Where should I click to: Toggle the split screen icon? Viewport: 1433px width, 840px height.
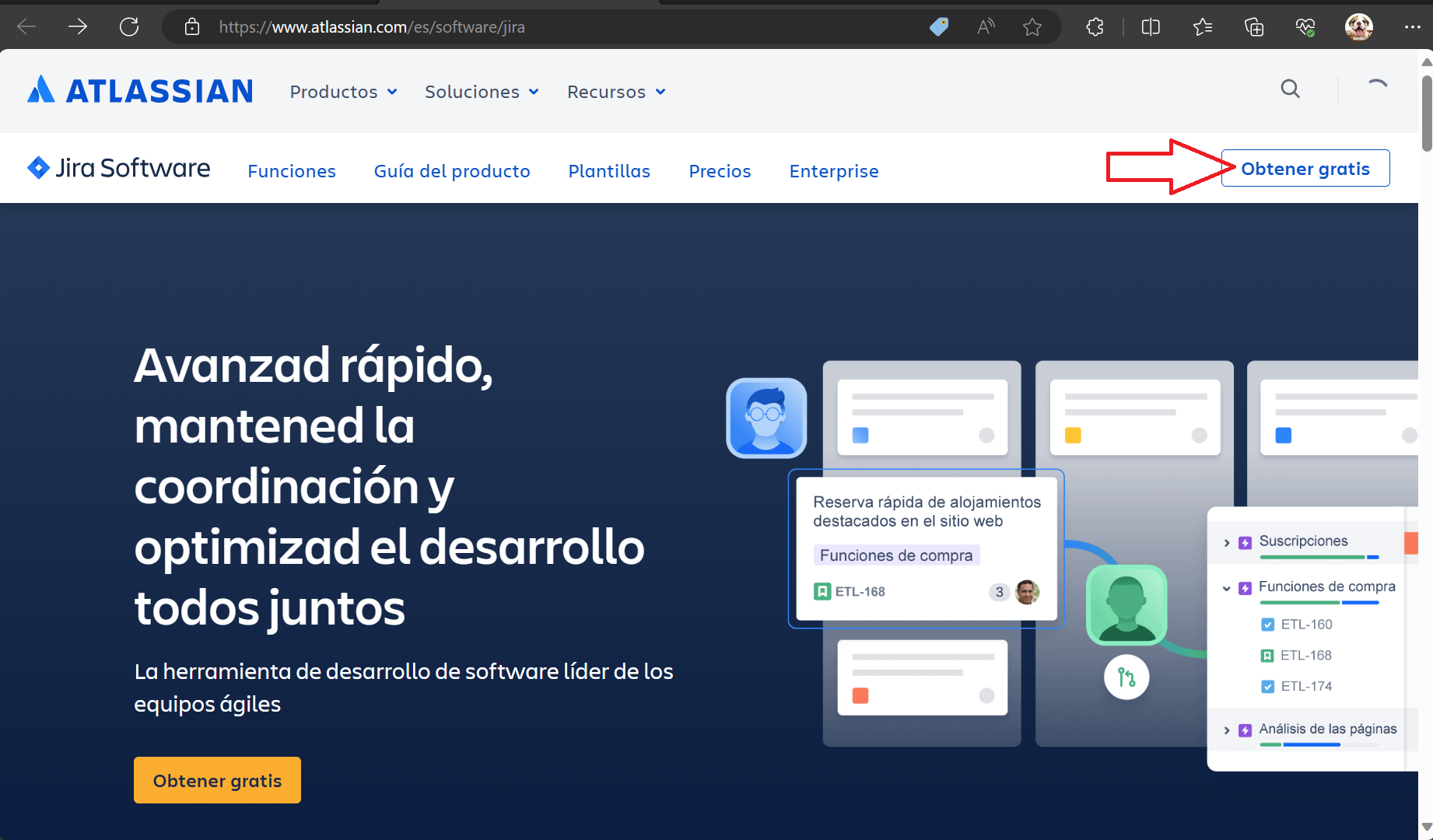(1151, 27)
